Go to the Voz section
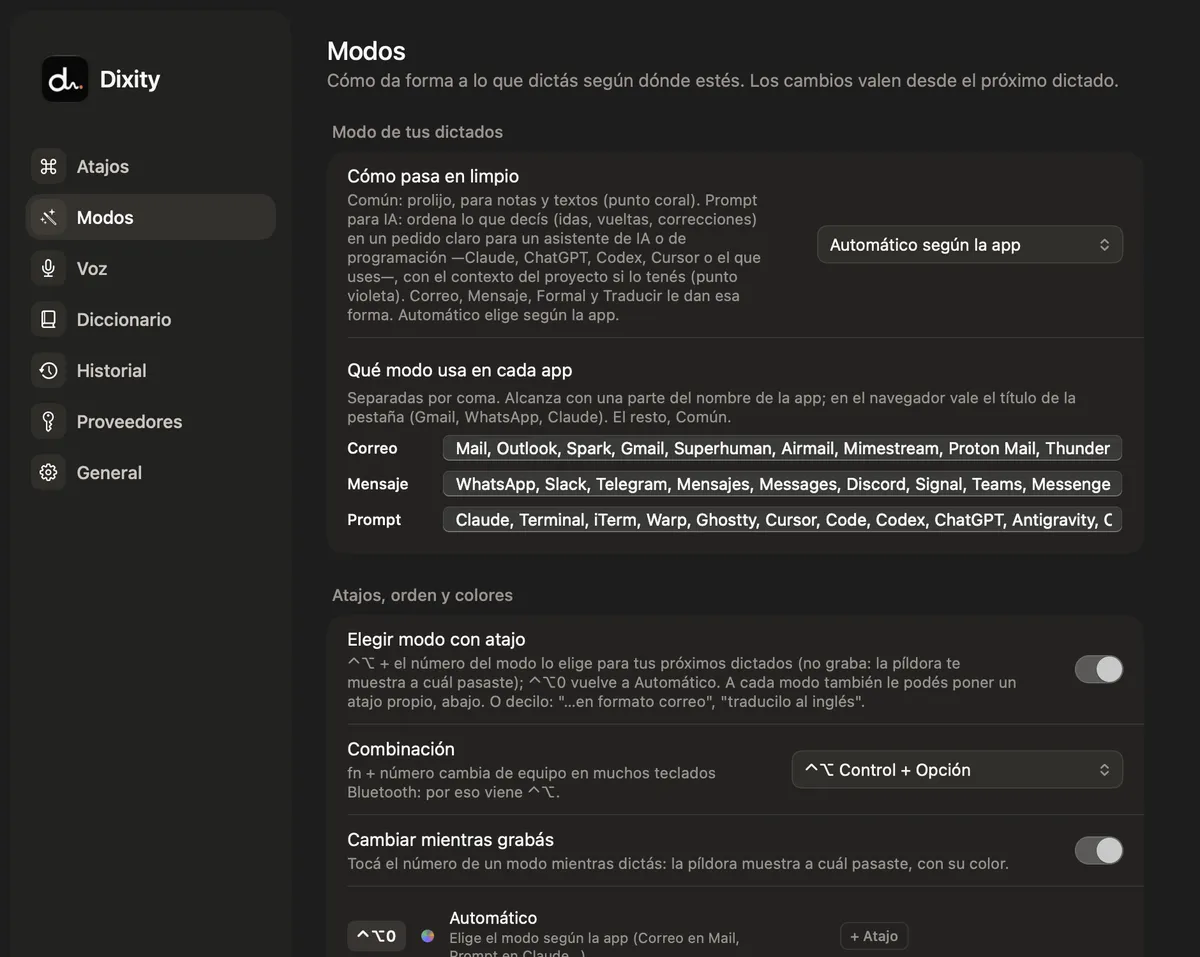Screen dimensions: 1200x957 150,268
